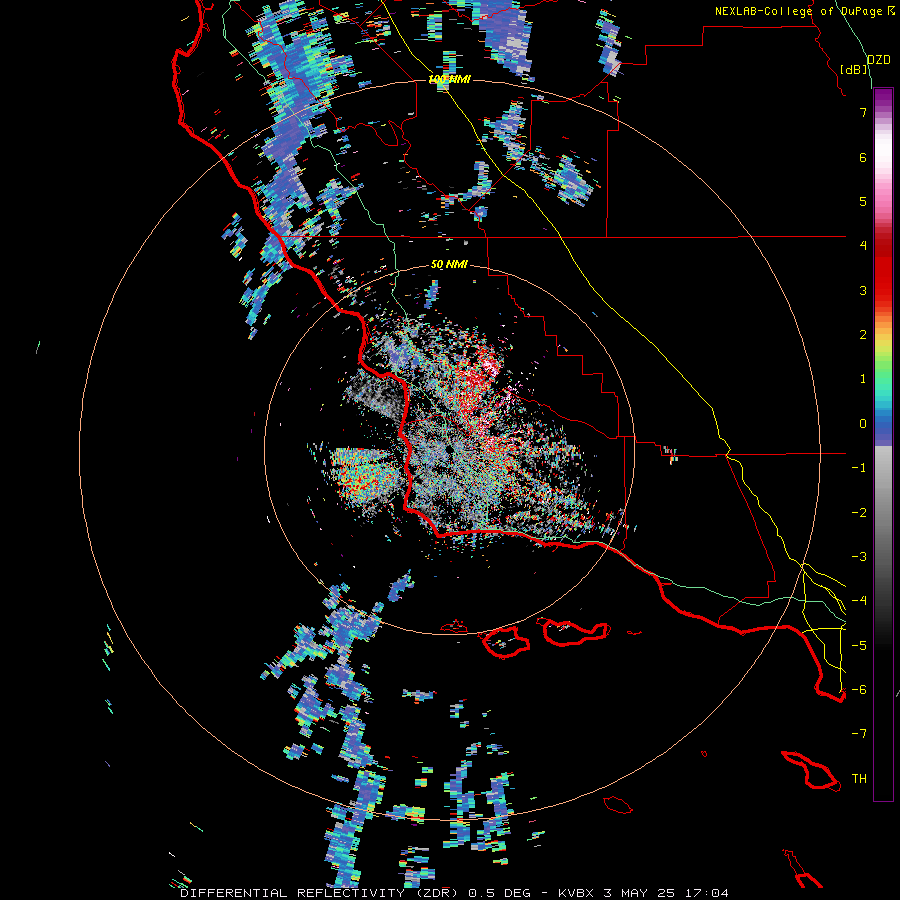Click the 17:04 timestamp text

(x=707, y=893)
